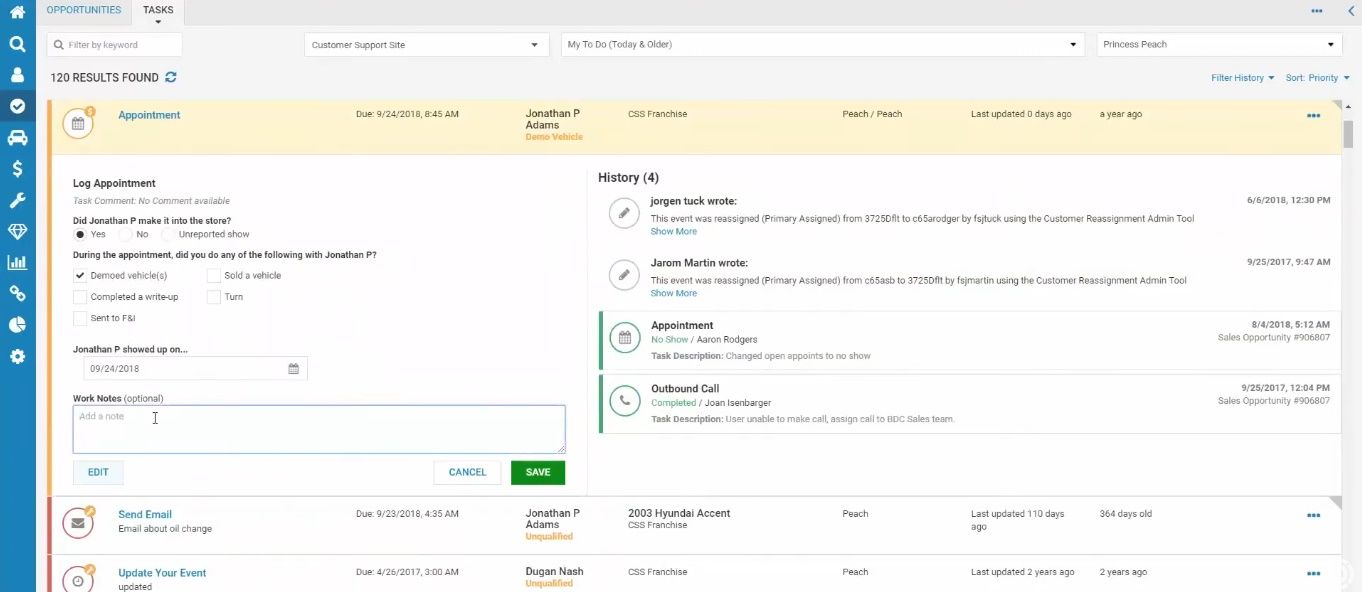Click into the Work Notes text area
Screen dimensions: 1362x592
(319, 429)
